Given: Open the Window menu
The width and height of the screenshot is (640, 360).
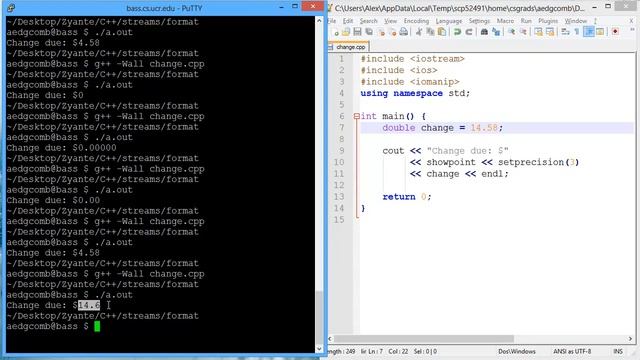Looking at the screenshot, I should (x=576, y=21).
